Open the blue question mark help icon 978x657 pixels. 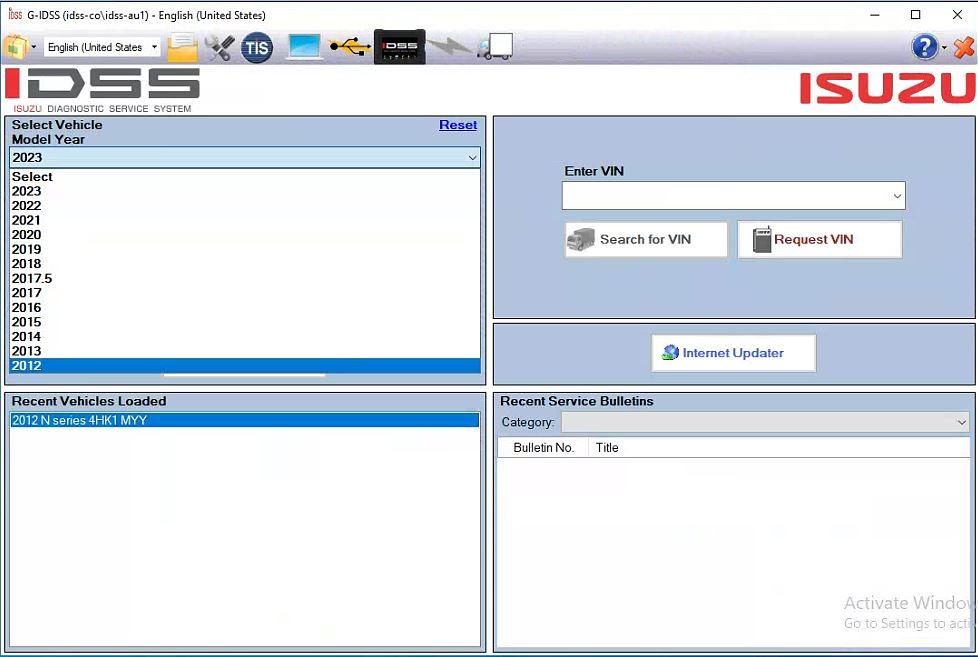(x=924, y=47)
